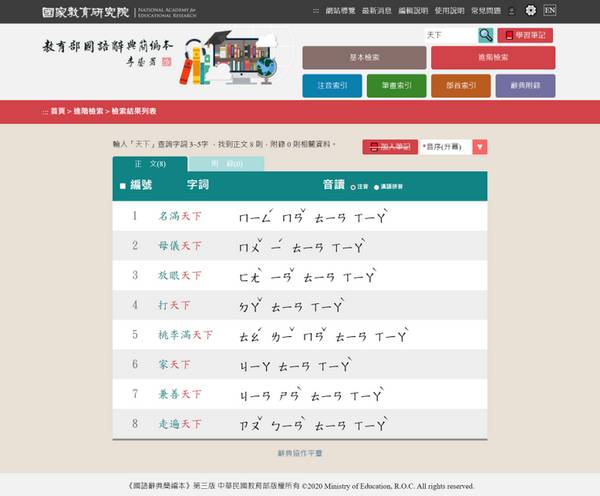Switch to the 附錄(0) tab

(x=227, y=164)
